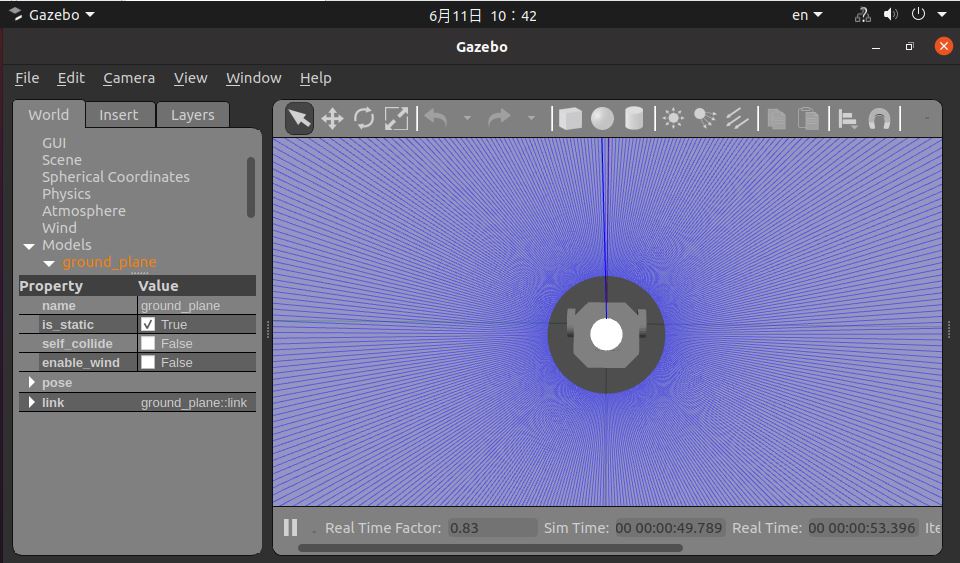Image resolution: width=960 pixels, height=563 pixels.
Task: Click the copy icon in toolbar
Action: pos(776,118)
